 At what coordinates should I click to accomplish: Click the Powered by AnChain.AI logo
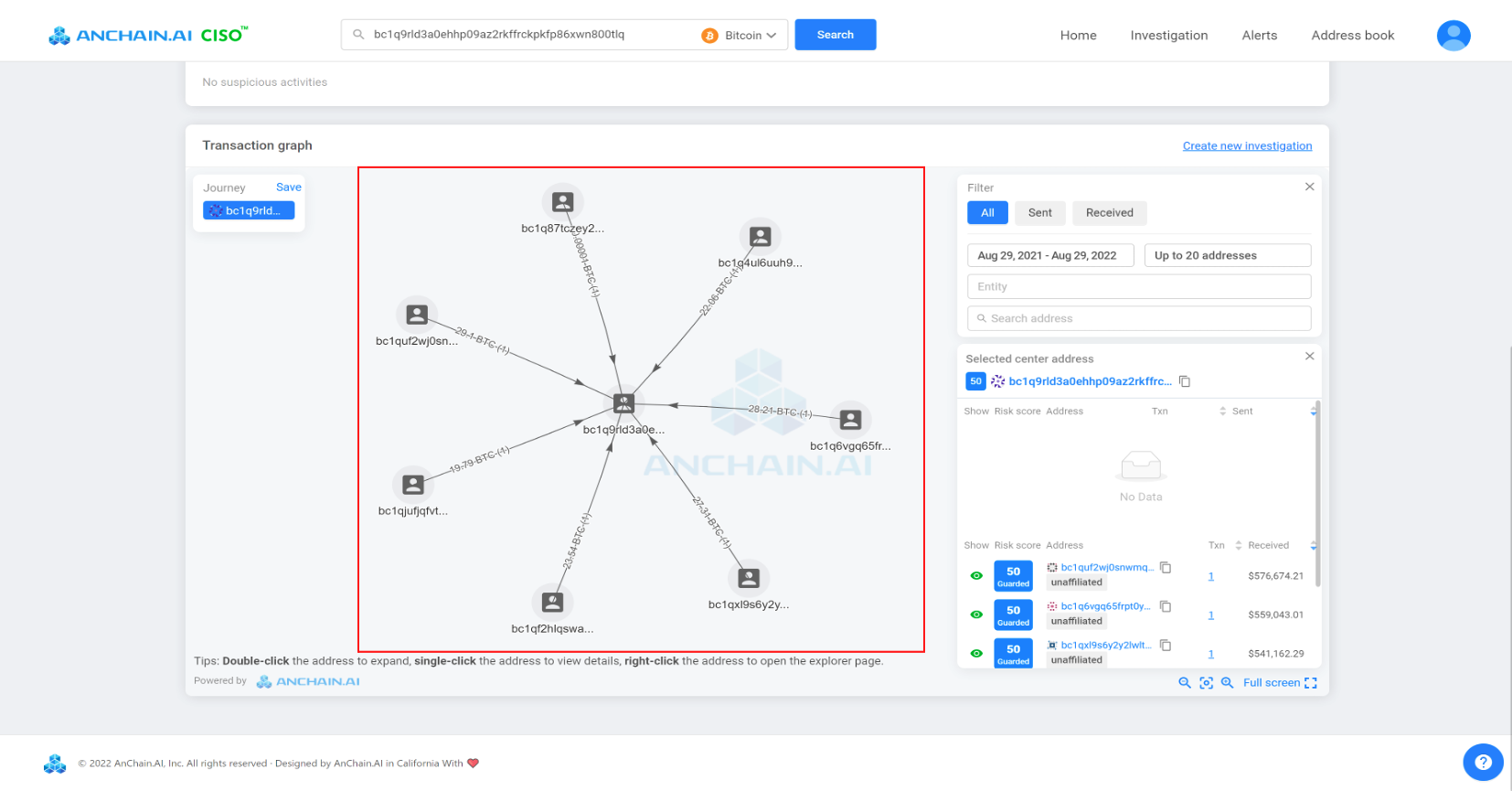coord(308,682)
